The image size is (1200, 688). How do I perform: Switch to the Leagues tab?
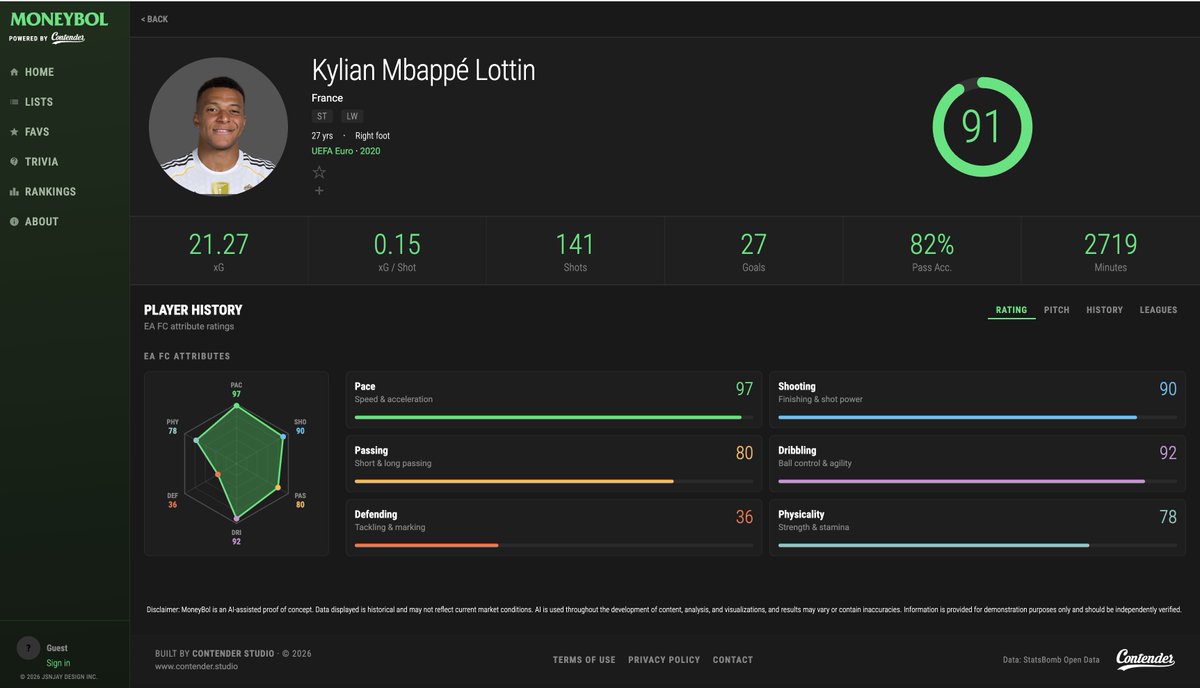1158,310
